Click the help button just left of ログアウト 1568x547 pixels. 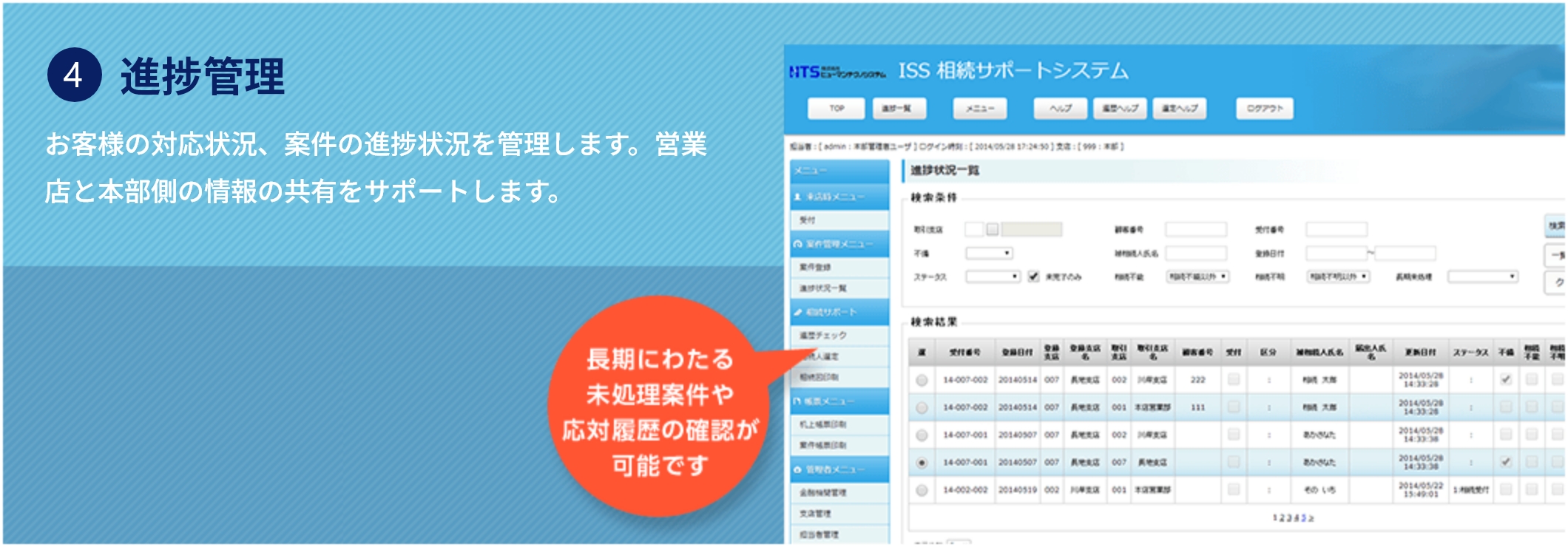tap(1180, 109)
